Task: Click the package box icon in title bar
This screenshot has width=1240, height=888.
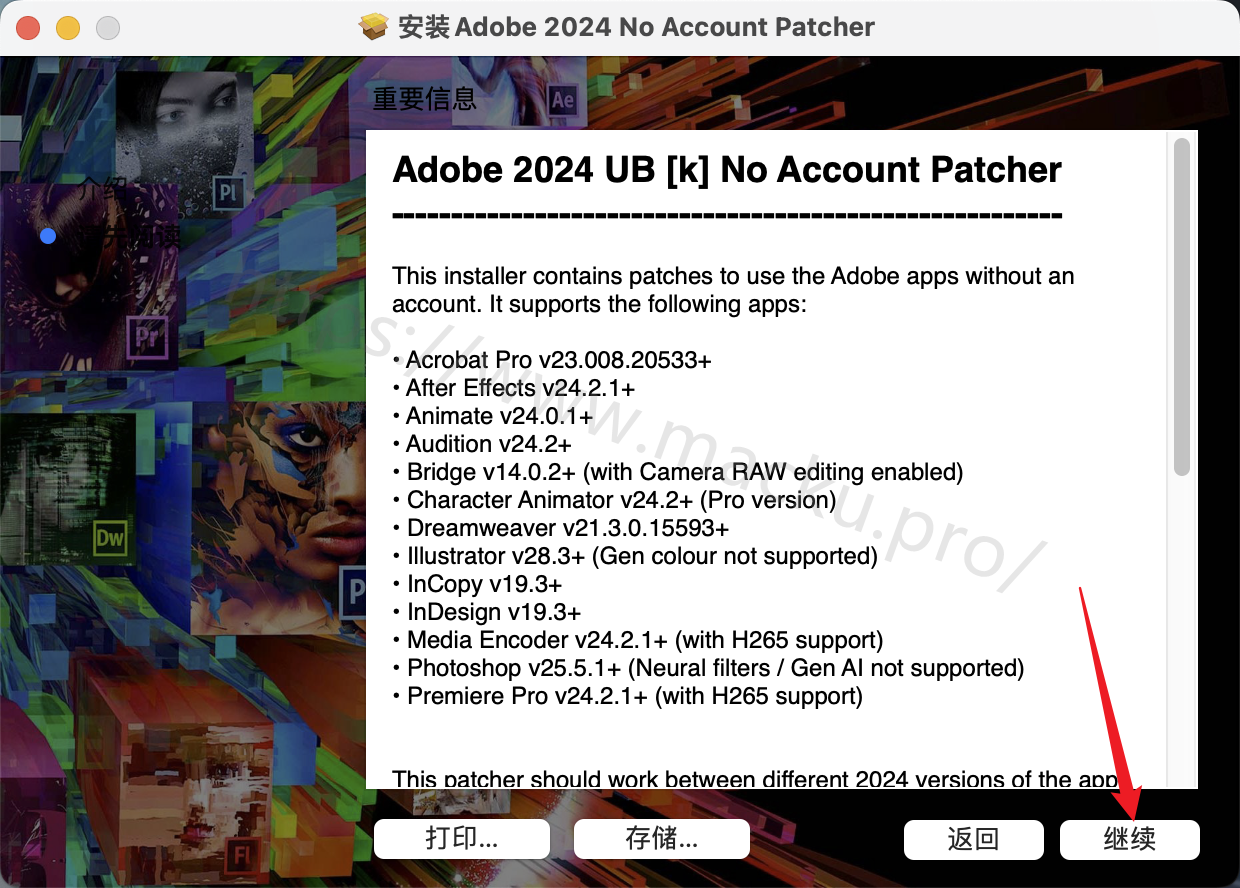Action: [373, 27]
